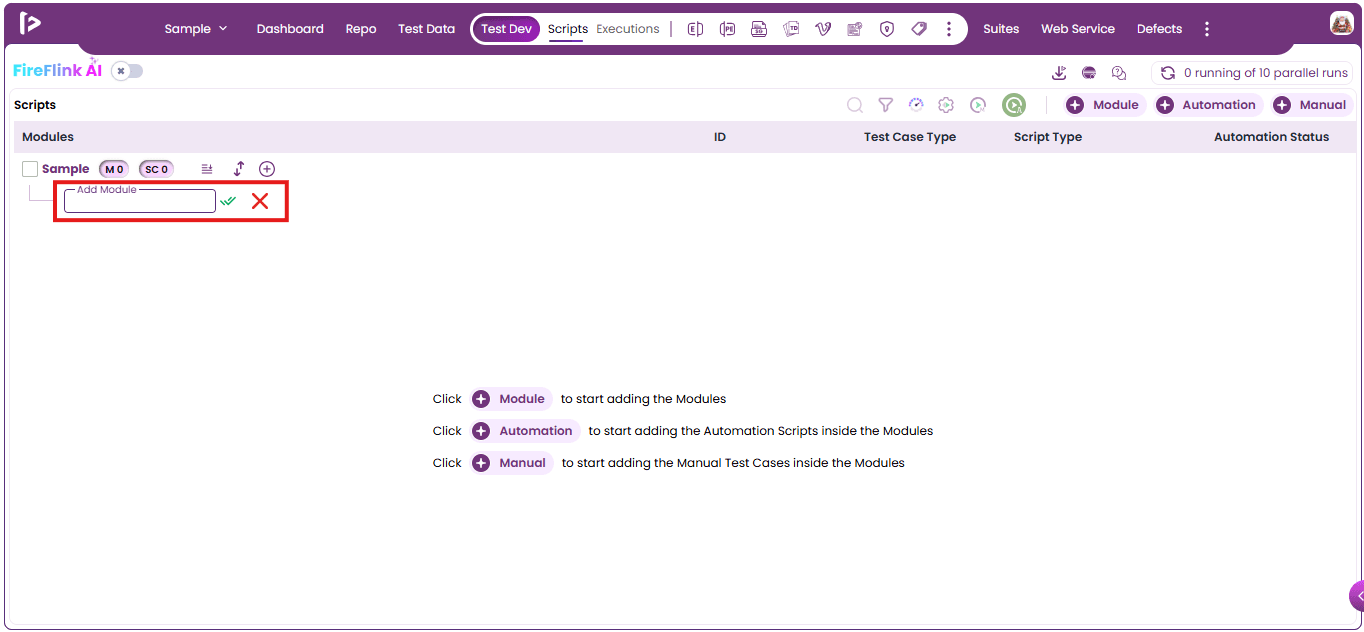
Task: Switch to the Test Data tab
Action: [426, 29]
